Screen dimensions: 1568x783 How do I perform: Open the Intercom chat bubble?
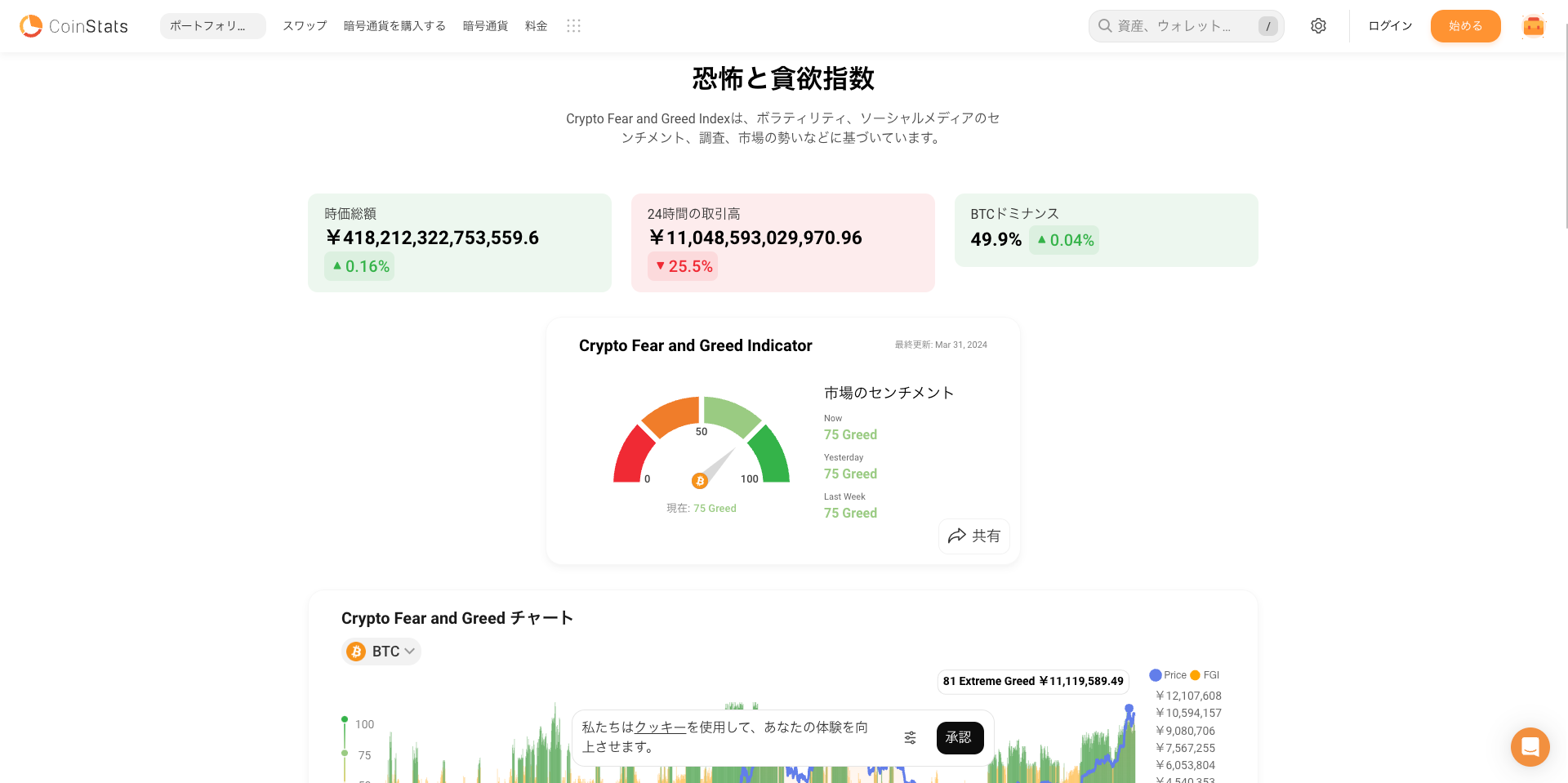tap(1530, 746)
